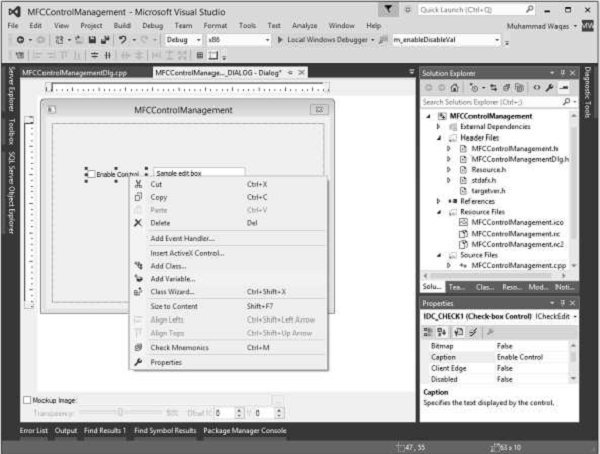Click the Categorized icon in Properties panel
Image resolution: width=600 pixels, height=454 pixels.
[x=428, y=332]
